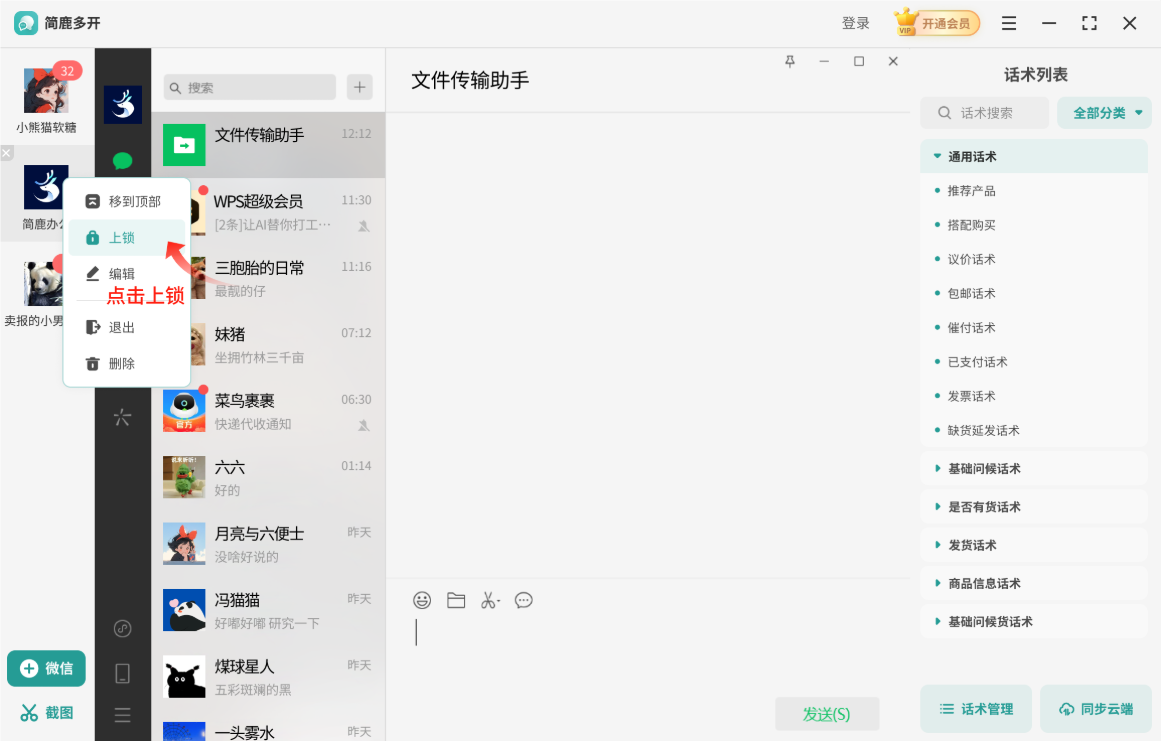Click the send file folder icon
Viewport: 1161px width, 741px height.
456,600
